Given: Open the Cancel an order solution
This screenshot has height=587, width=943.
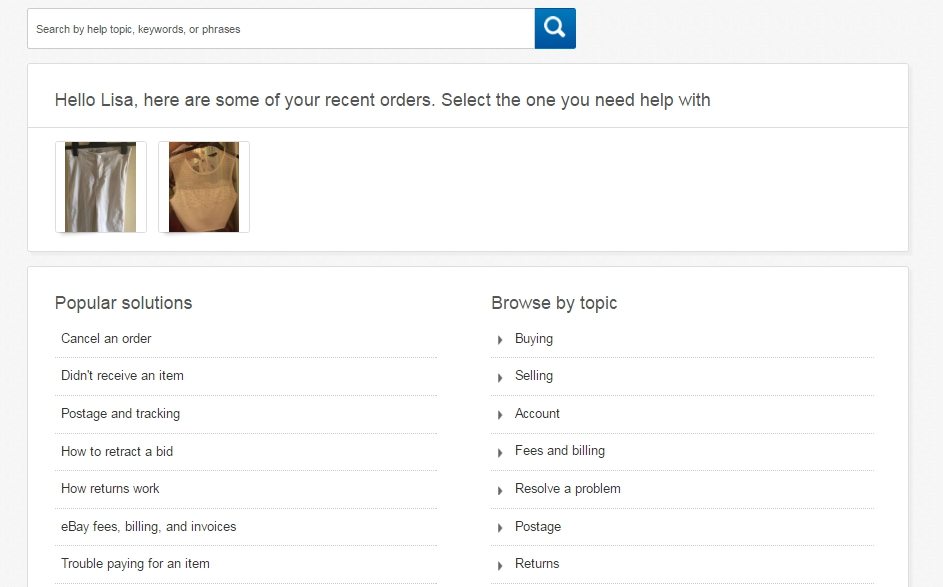Looking at the screenshot, I should click(106, 339).
